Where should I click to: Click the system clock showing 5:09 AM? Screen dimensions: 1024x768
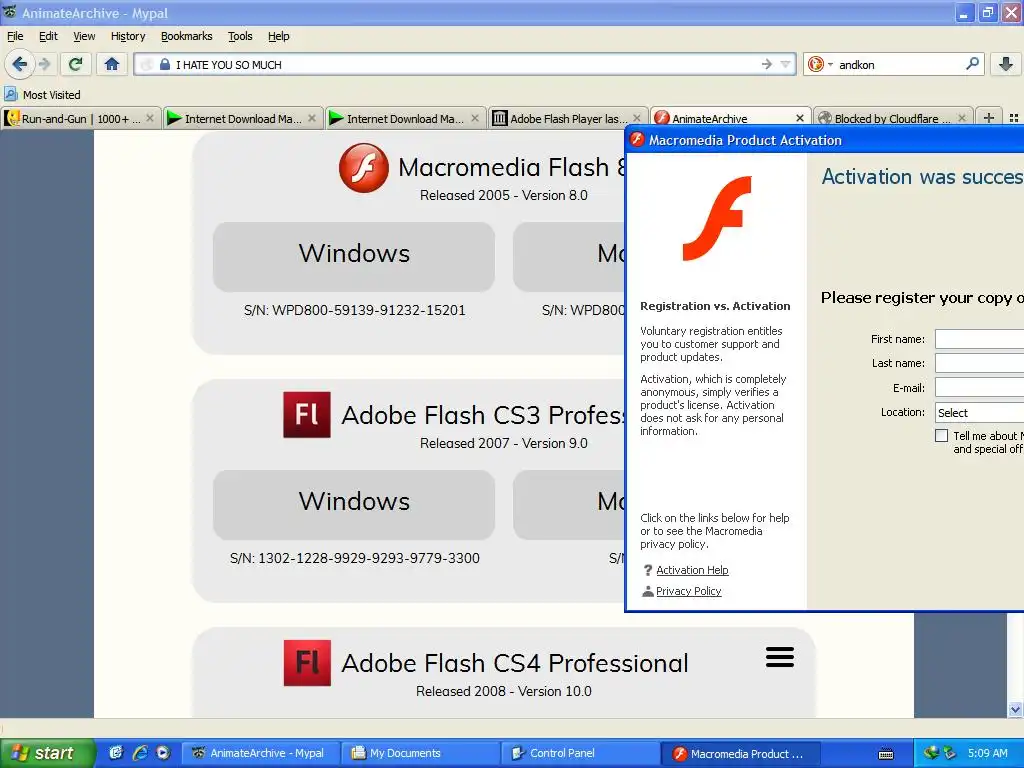click(987, 753)
